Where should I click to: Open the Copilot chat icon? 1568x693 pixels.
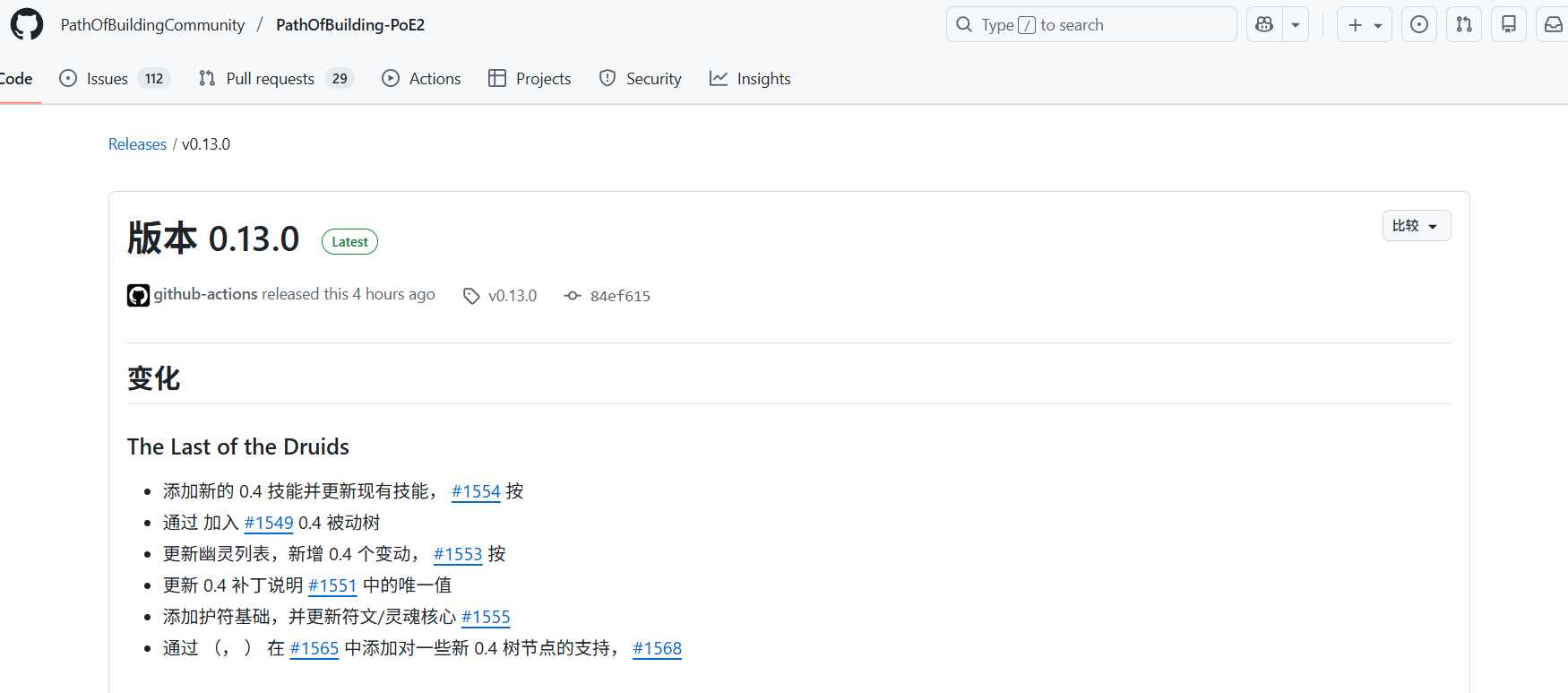pos(1264,25)
